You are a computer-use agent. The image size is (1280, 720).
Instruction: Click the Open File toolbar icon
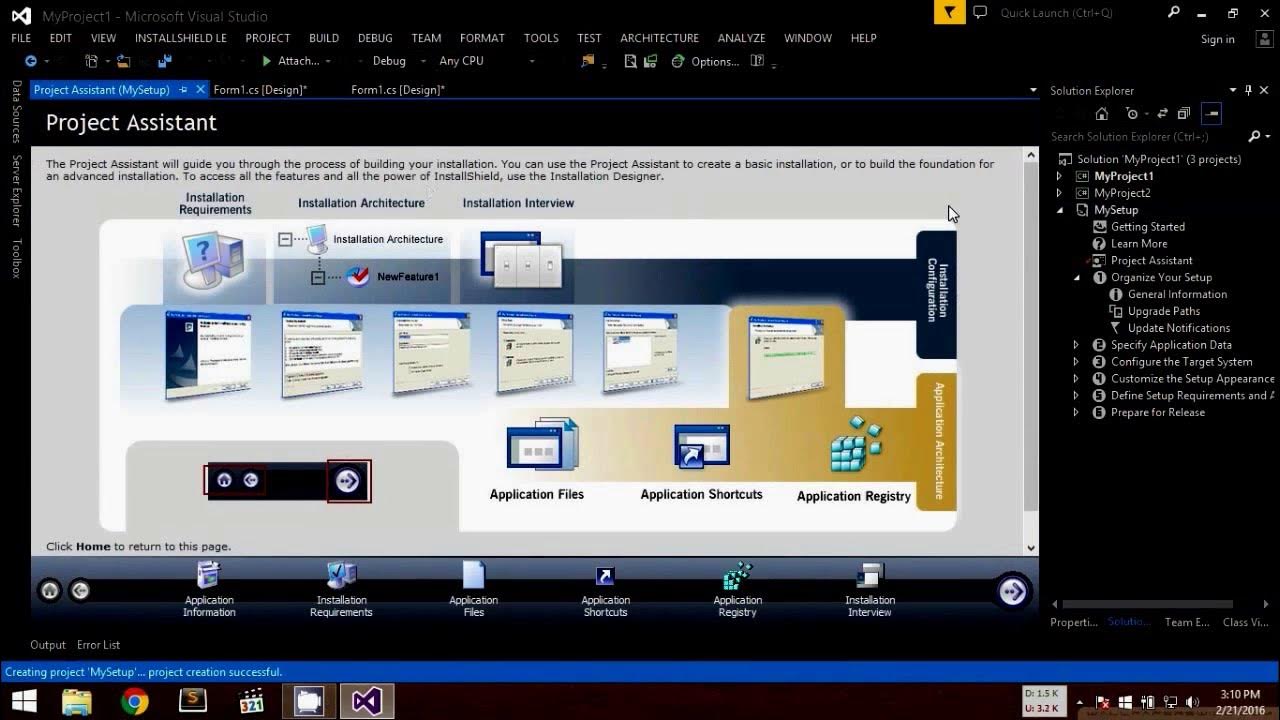(x=123, y=61)
